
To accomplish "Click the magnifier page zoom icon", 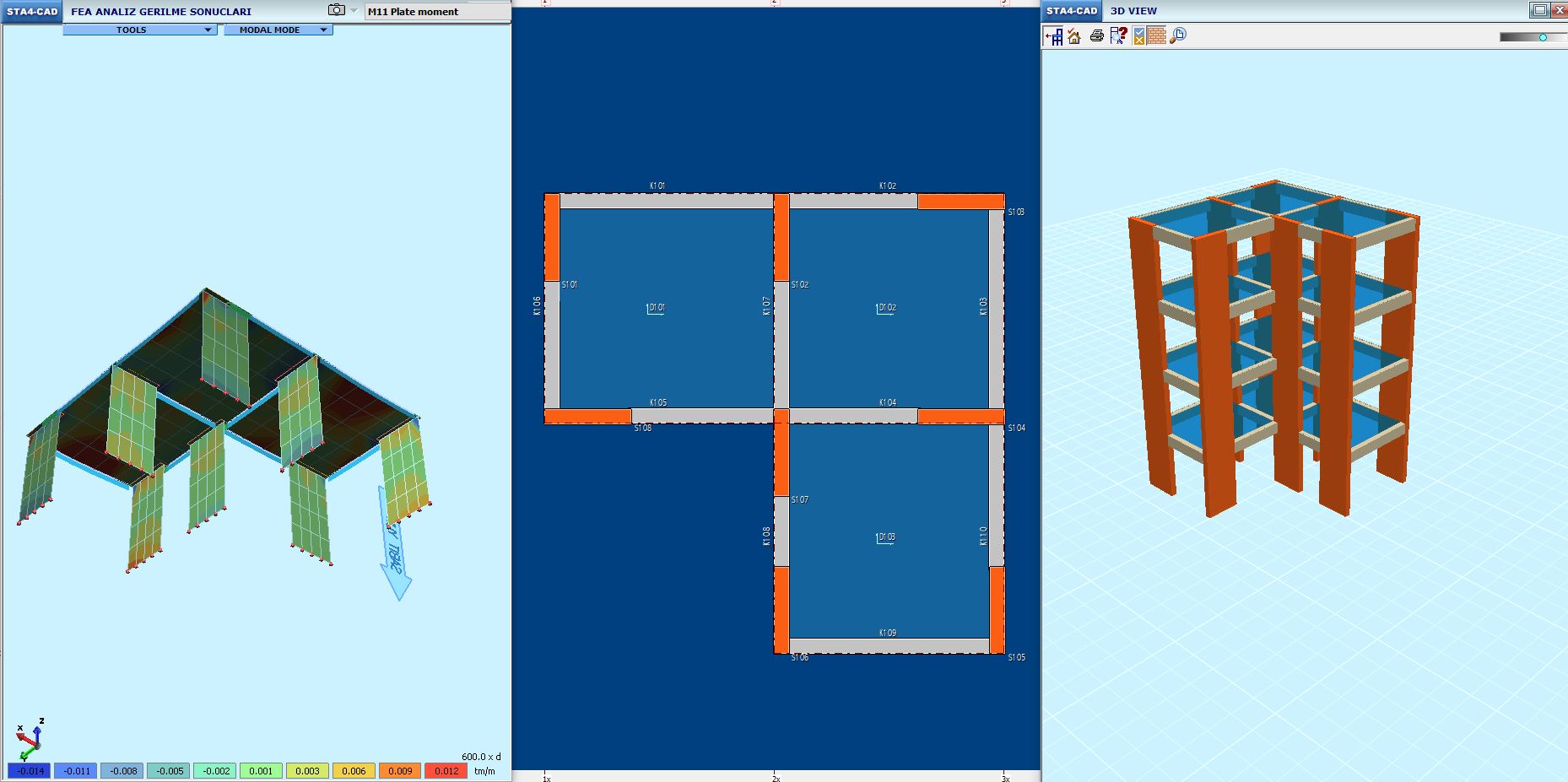I will (x=1178, y=35).
